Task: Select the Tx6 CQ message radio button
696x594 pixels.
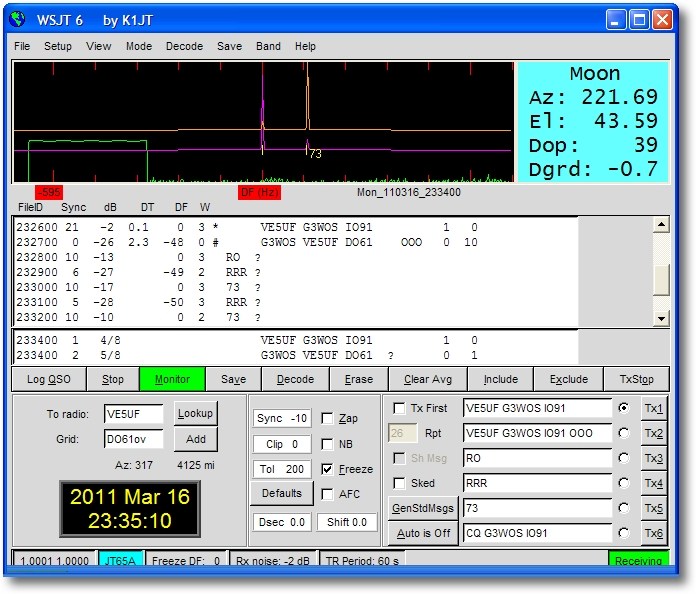Action: (625, 533)
